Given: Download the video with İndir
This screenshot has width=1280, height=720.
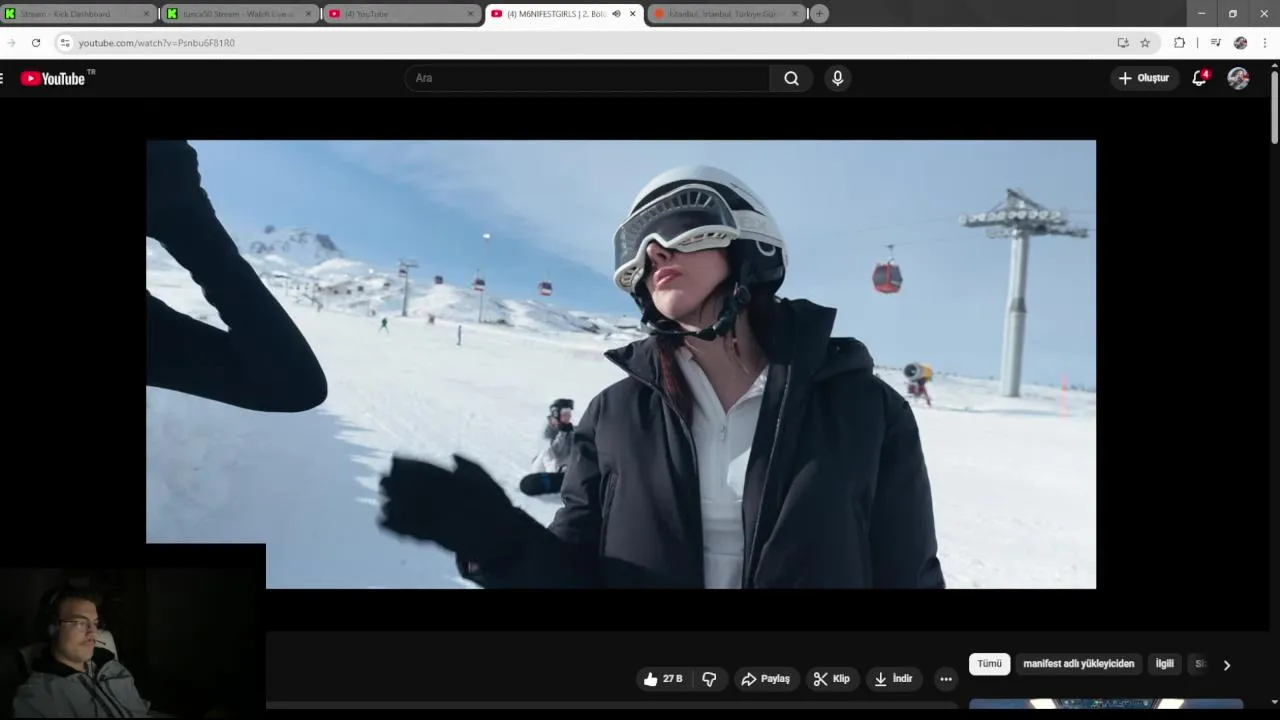Looking at the screenshot, I should (x=893, y=679).
